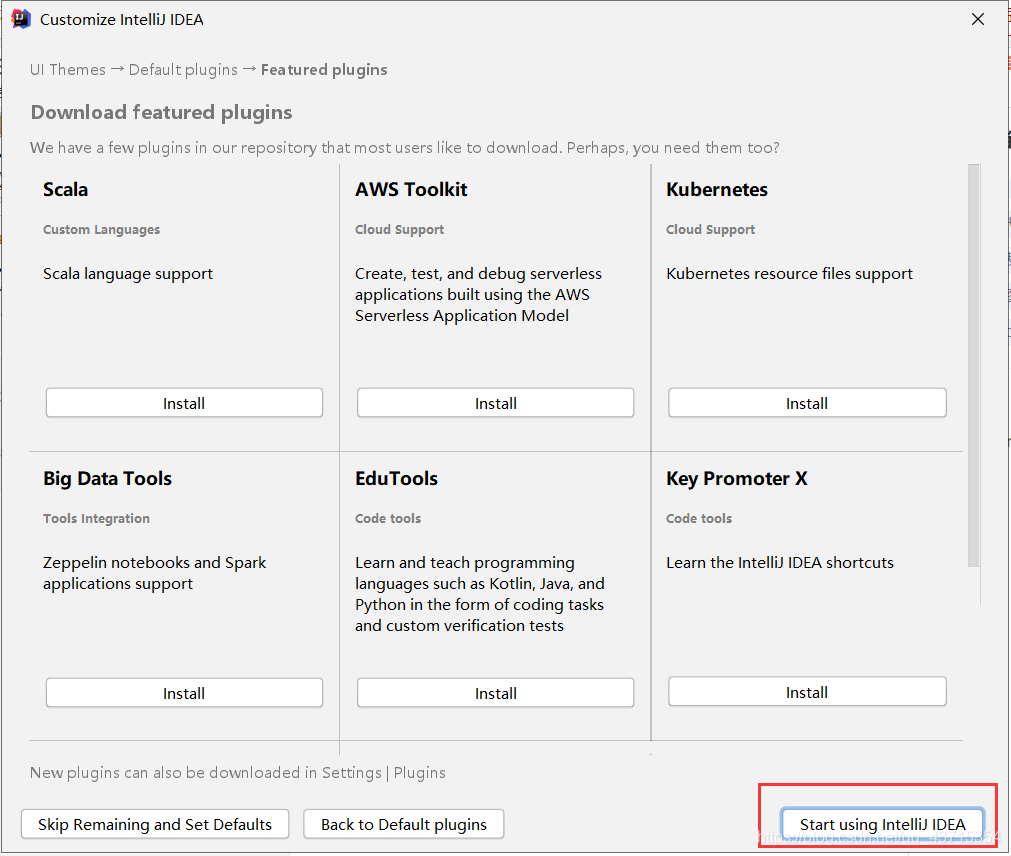Click Cloud Support label under AWS Toolkit
Viewport: 1011px width, 856px height.
pyautogui.click(x=399, y=229)
